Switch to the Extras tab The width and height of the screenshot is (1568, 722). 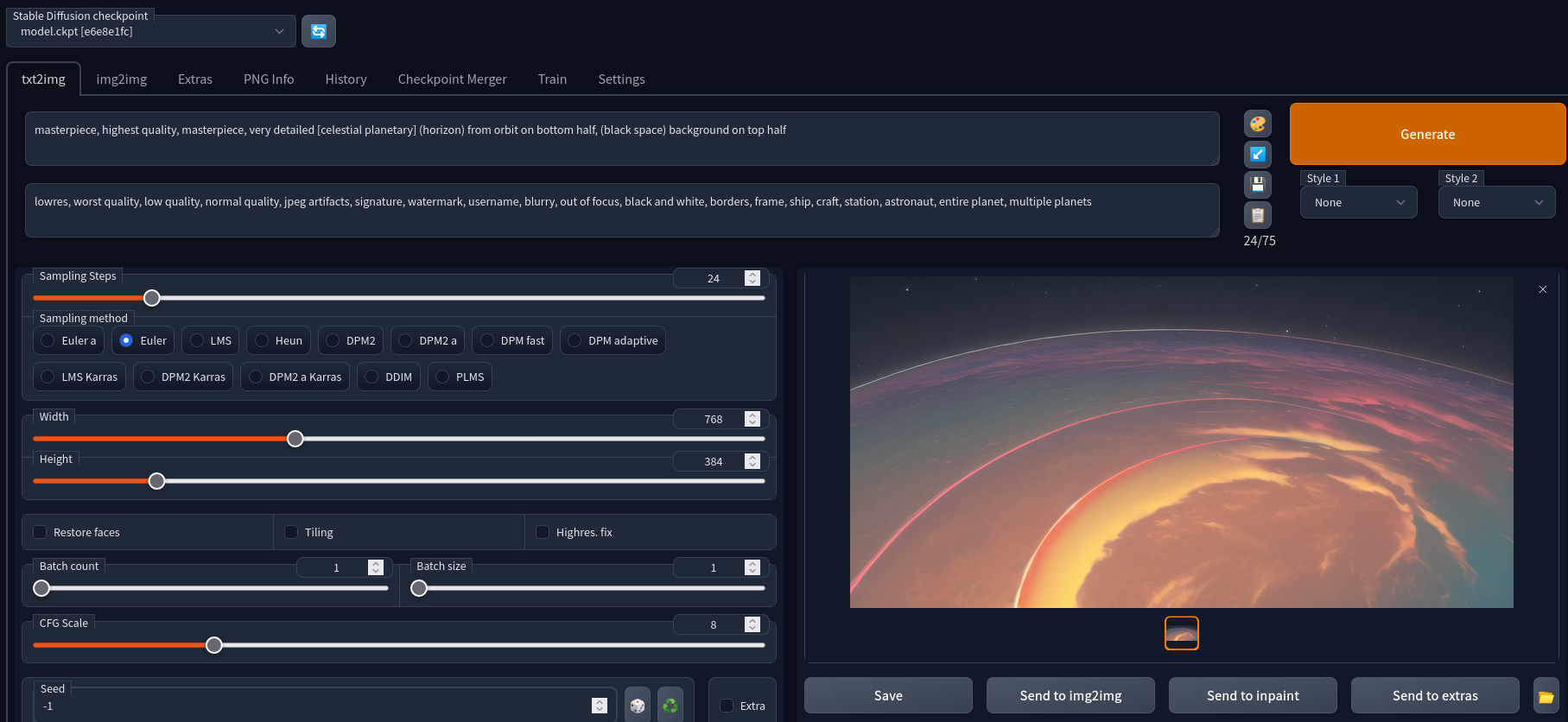pos(195,79)
